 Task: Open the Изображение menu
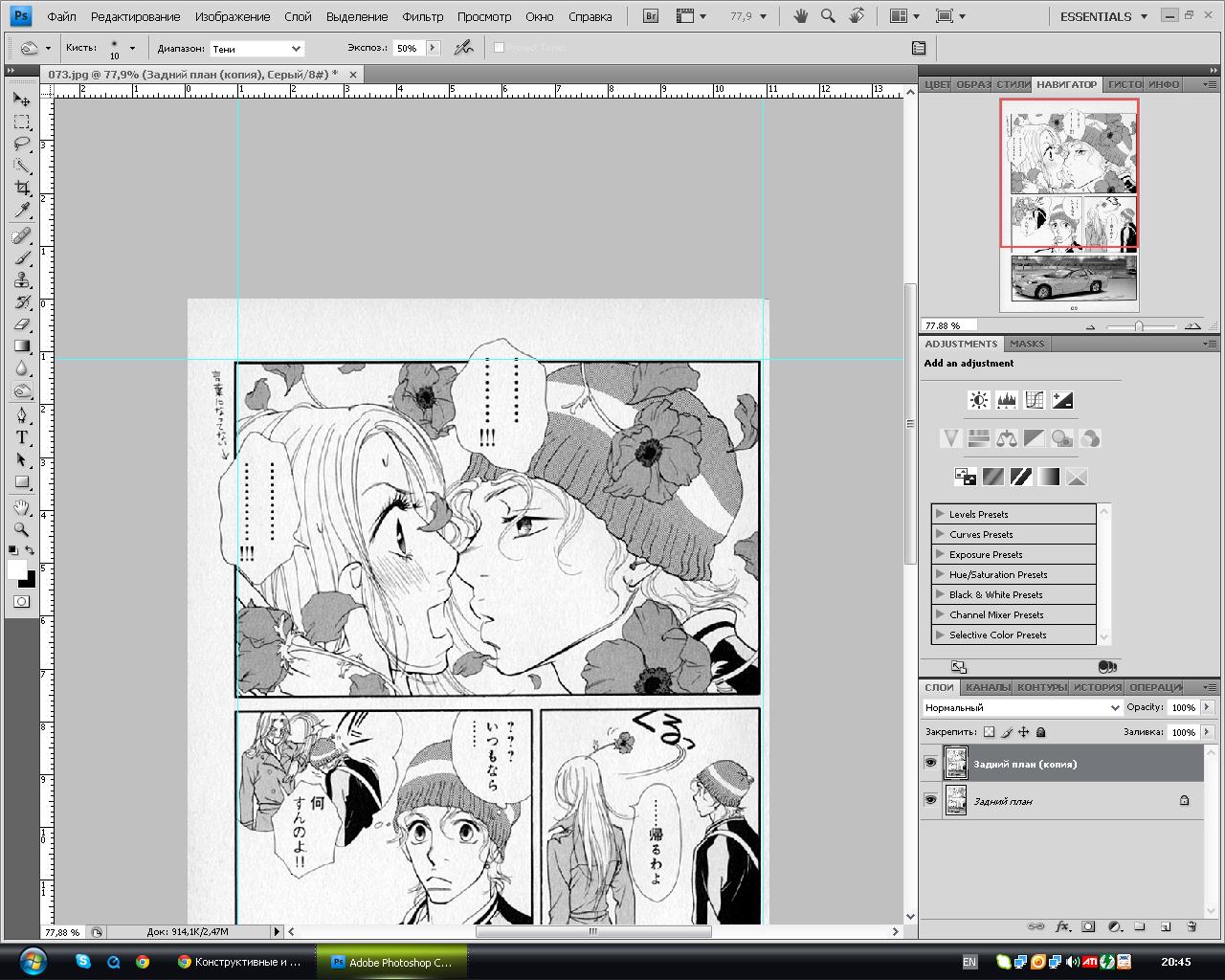pos(233,16)
